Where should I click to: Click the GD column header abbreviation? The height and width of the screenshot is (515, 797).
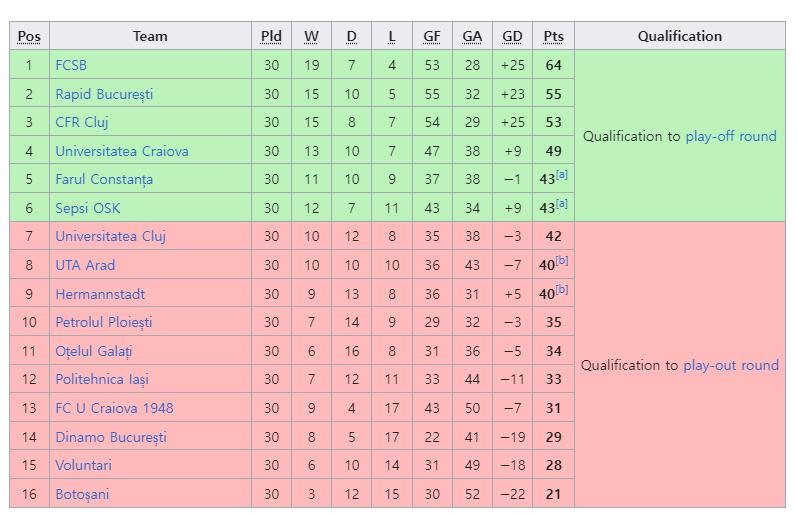(x=512, y=36)
